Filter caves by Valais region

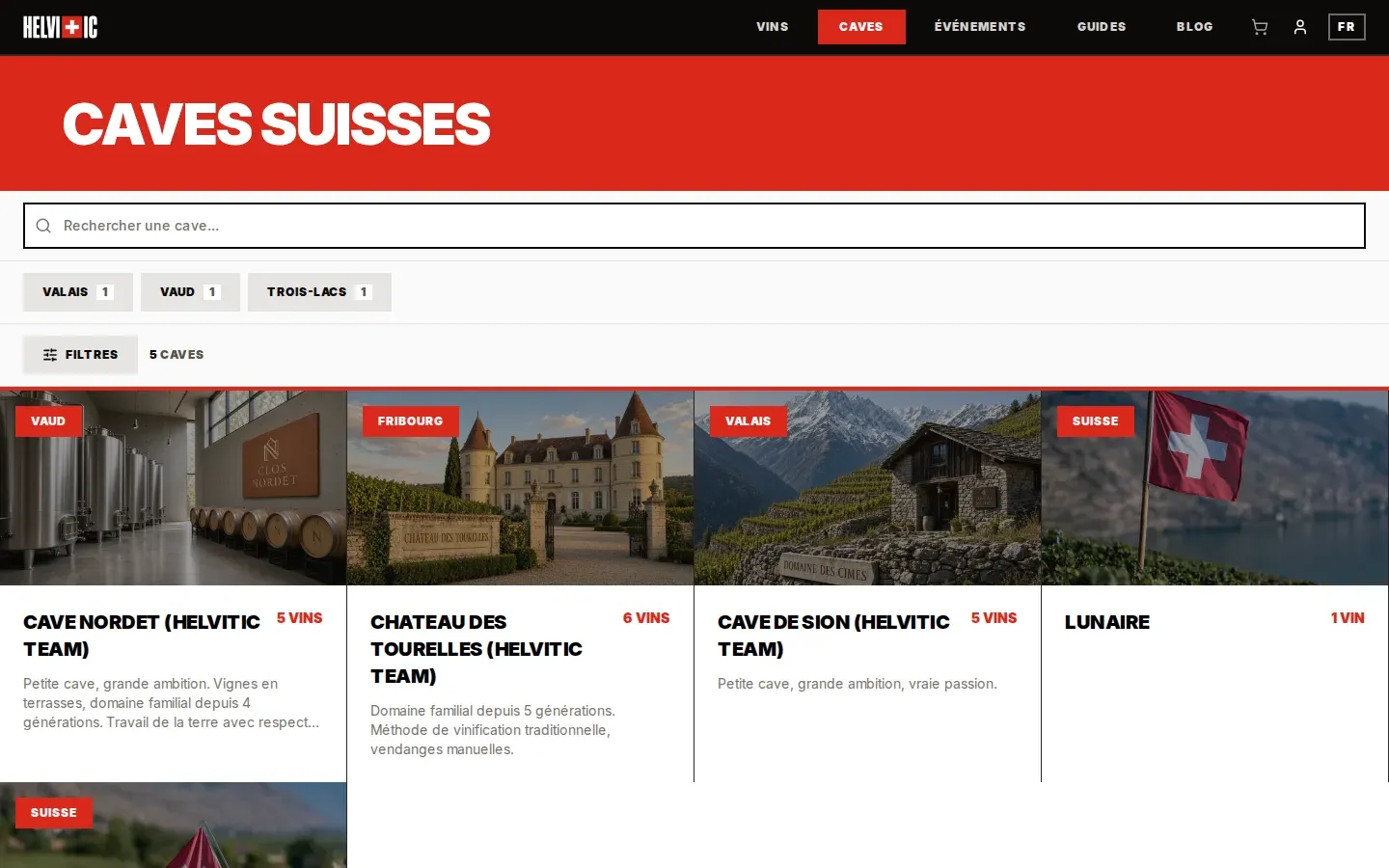[x=78, y=292]
